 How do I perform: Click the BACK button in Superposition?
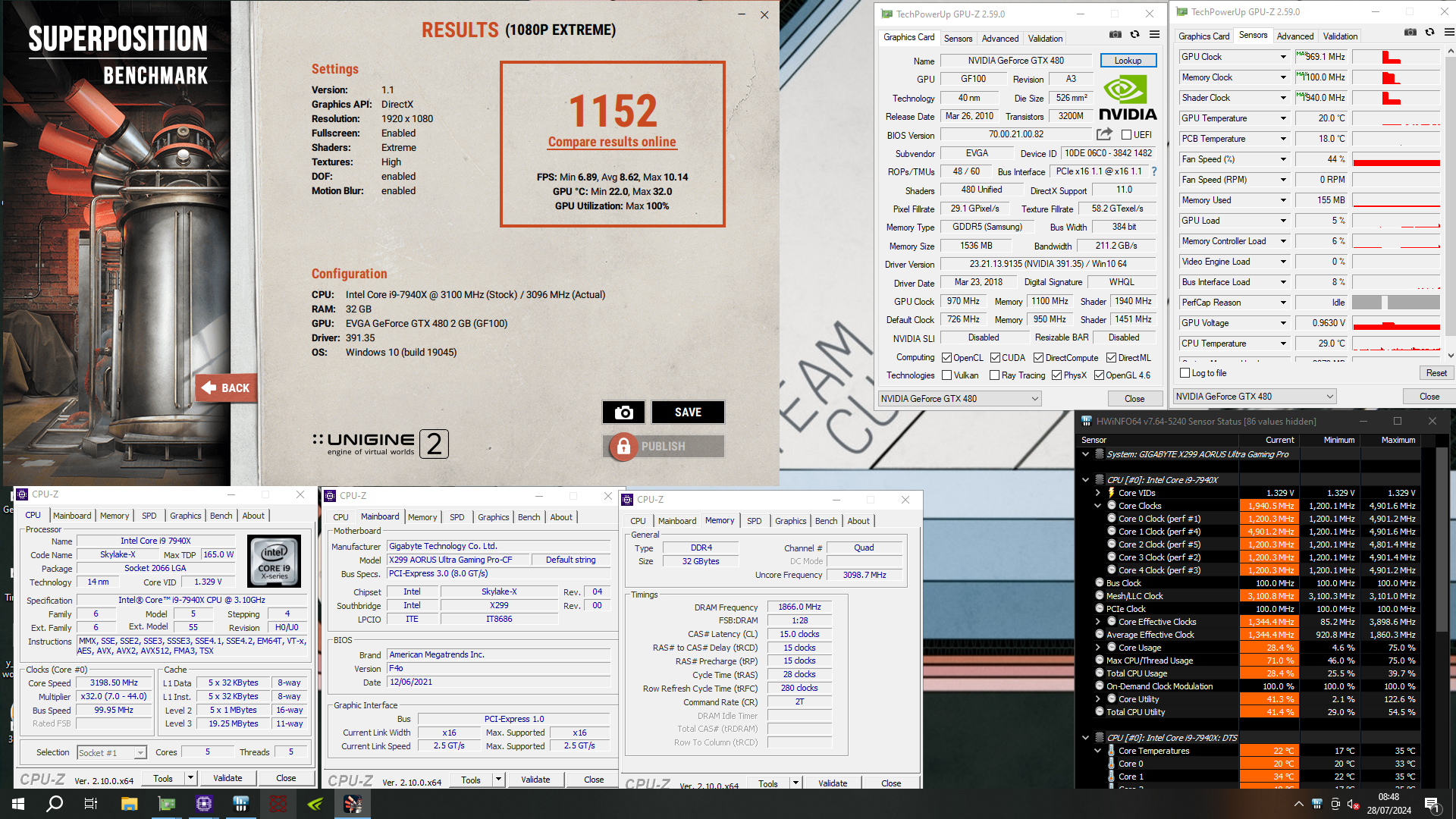(x=226, y=388)
